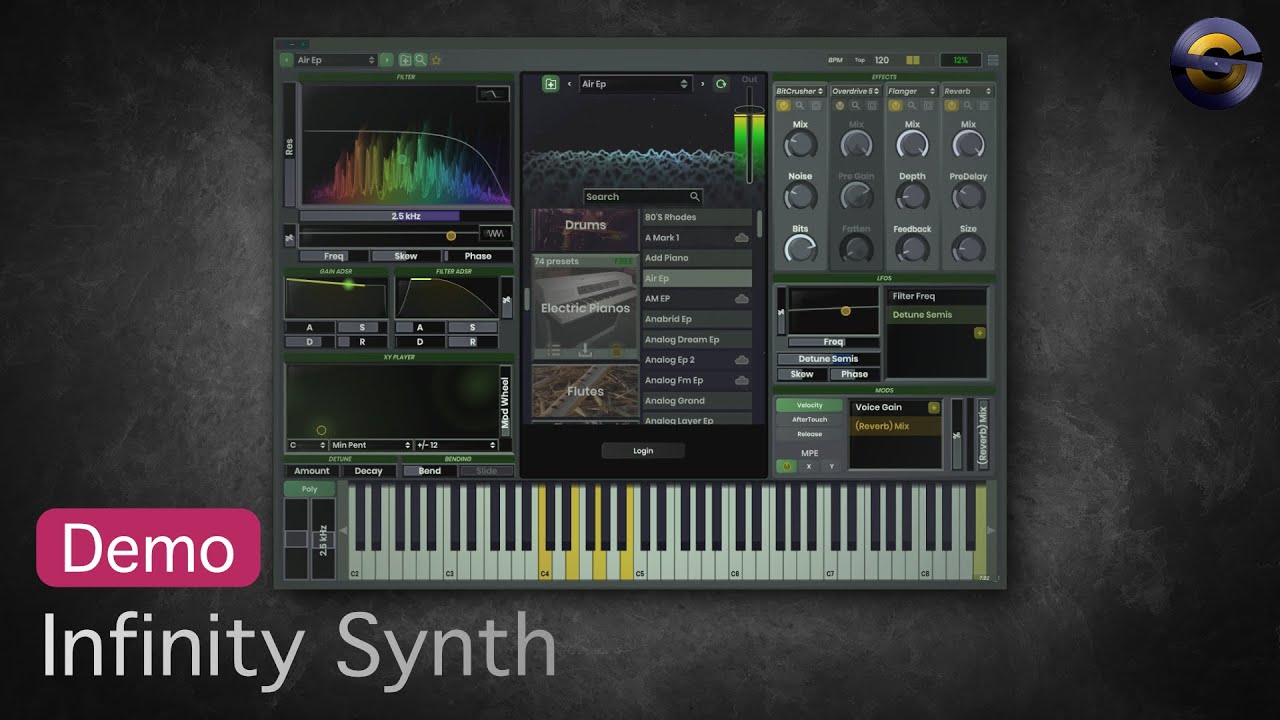1280x720 pixels.
Task: Toggle Poly mode button
Action: pos(310,489)
